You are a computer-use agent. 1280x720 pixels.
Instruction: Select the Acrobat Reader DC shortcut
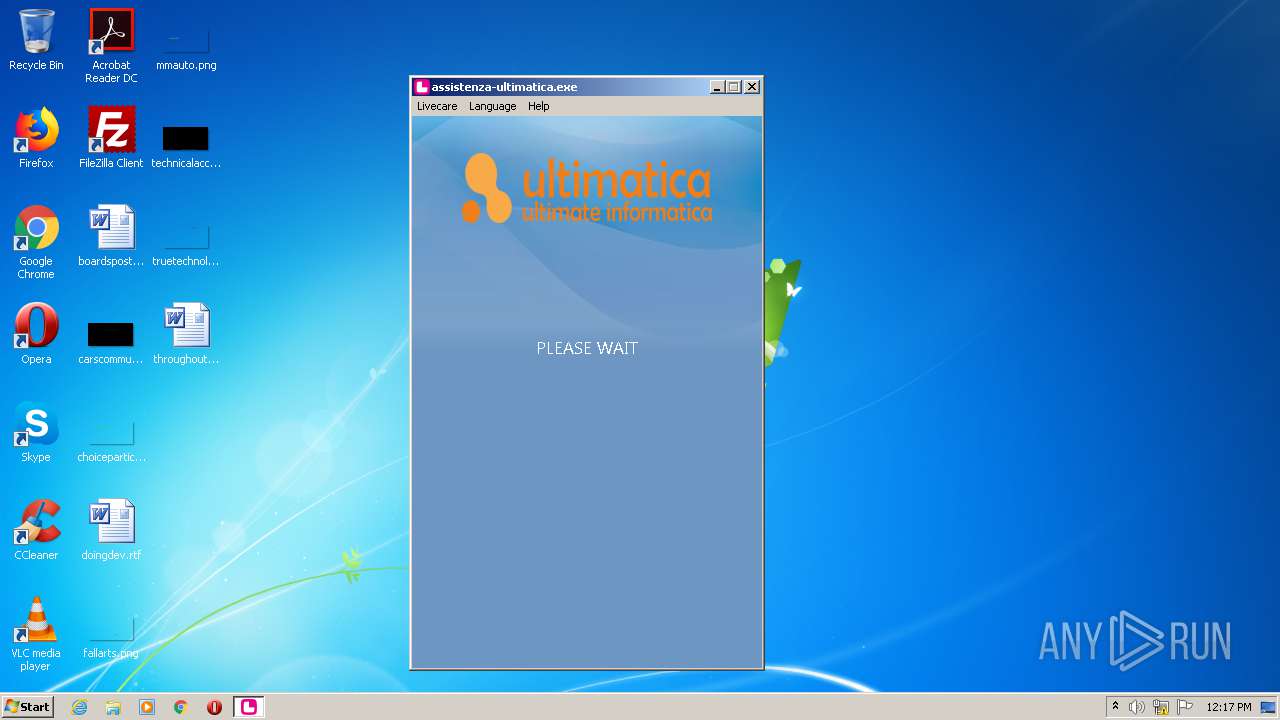tap(111, 46)
